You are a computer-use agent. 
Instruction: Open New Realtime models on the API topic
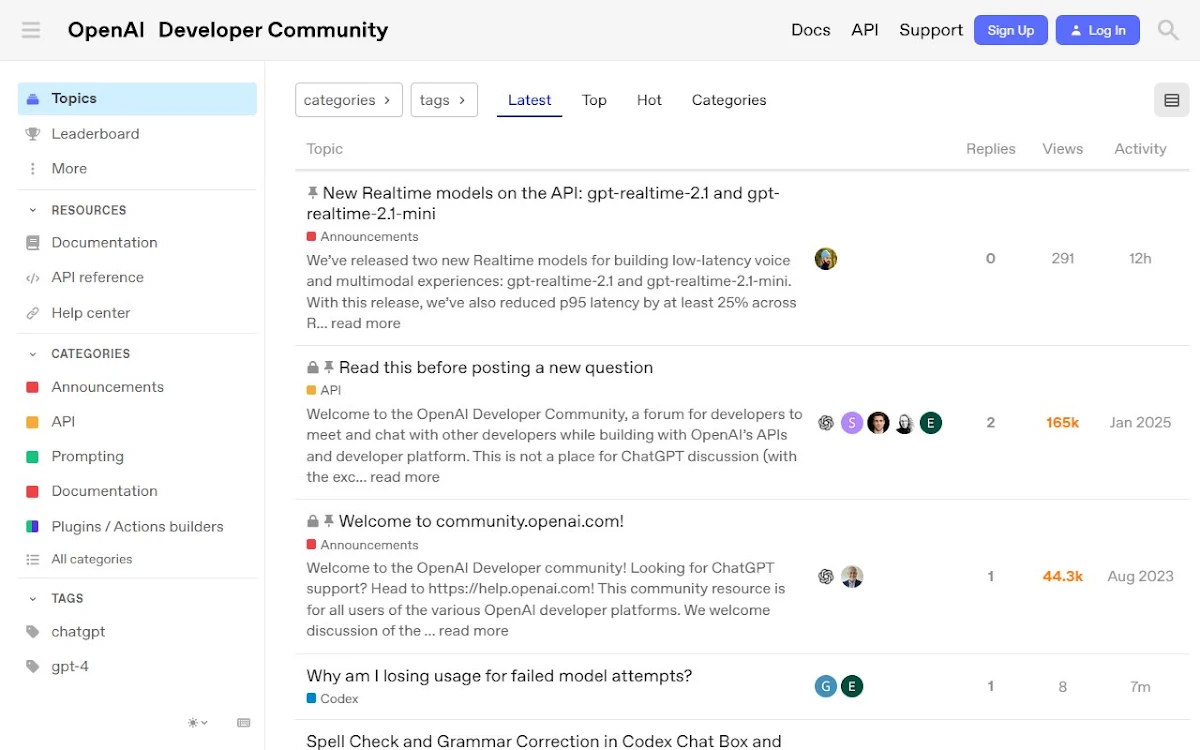click(543, 203)
